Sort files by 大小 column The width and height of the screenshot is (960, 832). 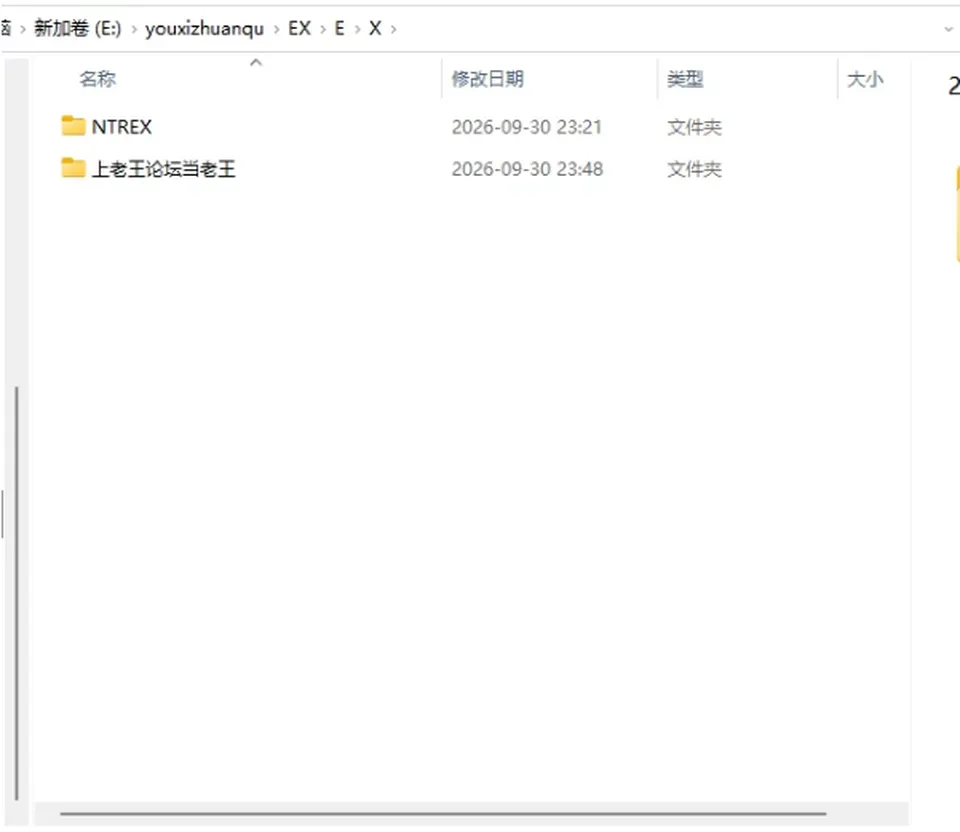(x=865, y=79)
